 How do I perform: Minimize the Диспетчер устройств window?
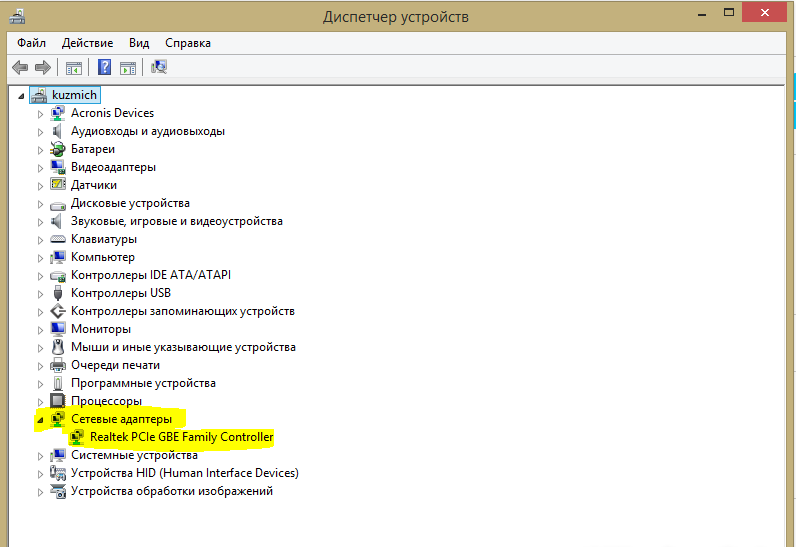tap(702, 14)
